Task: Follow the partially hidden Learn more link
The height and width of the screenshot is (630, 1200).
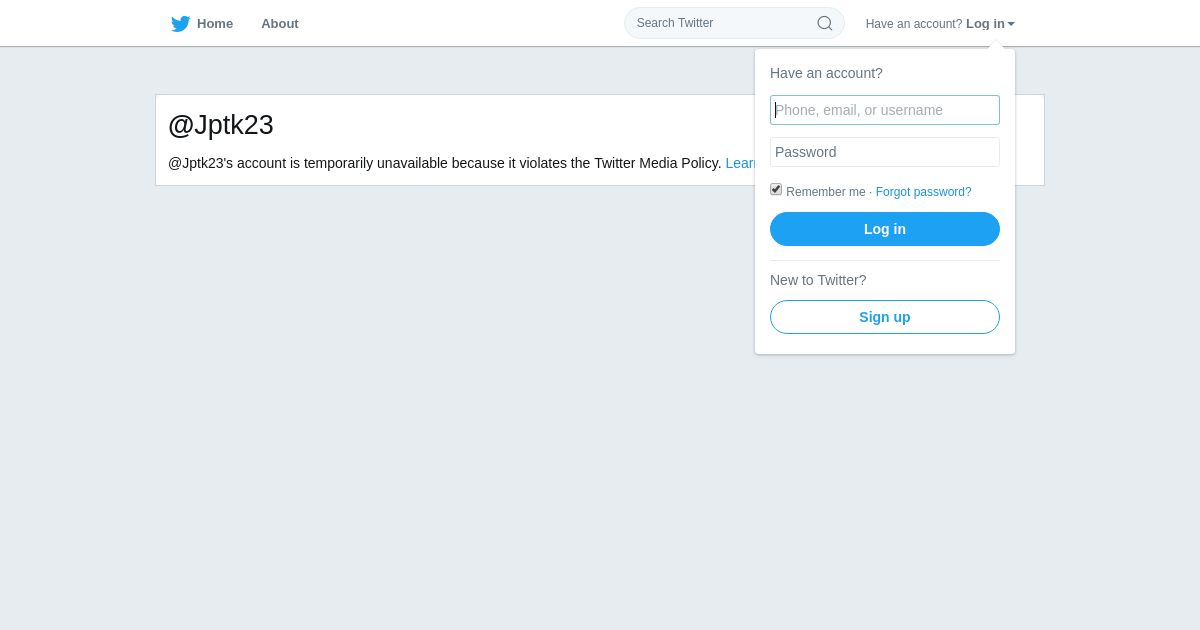Action: pos(740,163)
